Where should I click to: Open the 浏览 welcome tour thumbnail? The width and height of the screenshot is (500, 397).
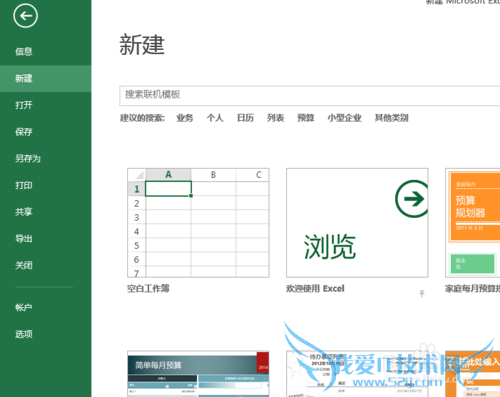tap(357, 223)
